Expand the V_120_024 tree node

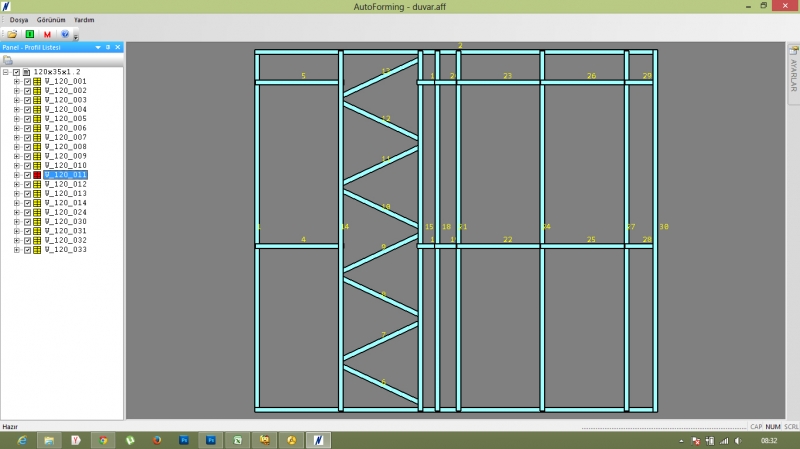click(17, 213)
